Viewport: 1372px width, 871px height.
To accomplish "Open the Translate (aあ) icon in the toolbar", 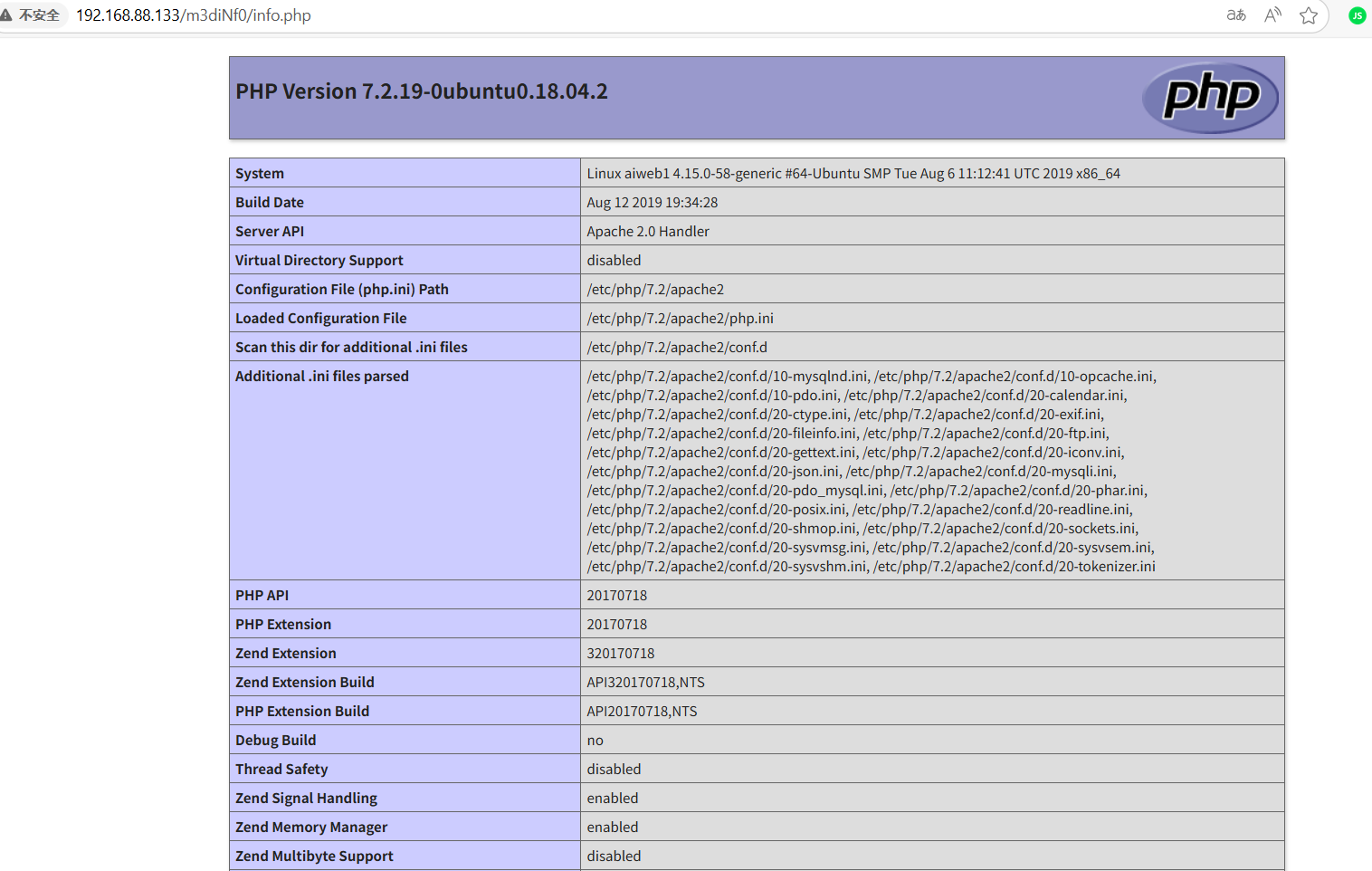I will coord(1235,15).
